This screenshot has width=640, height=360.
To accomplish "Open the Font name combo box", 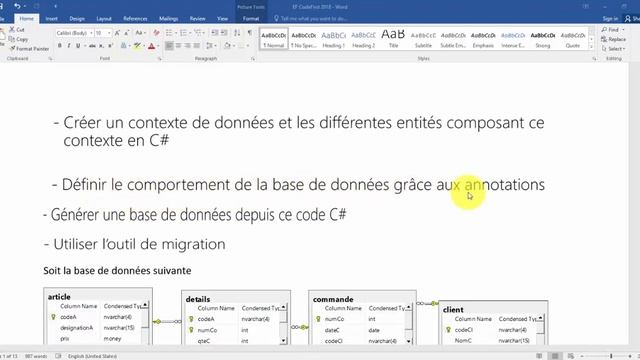I will (74, 33).
